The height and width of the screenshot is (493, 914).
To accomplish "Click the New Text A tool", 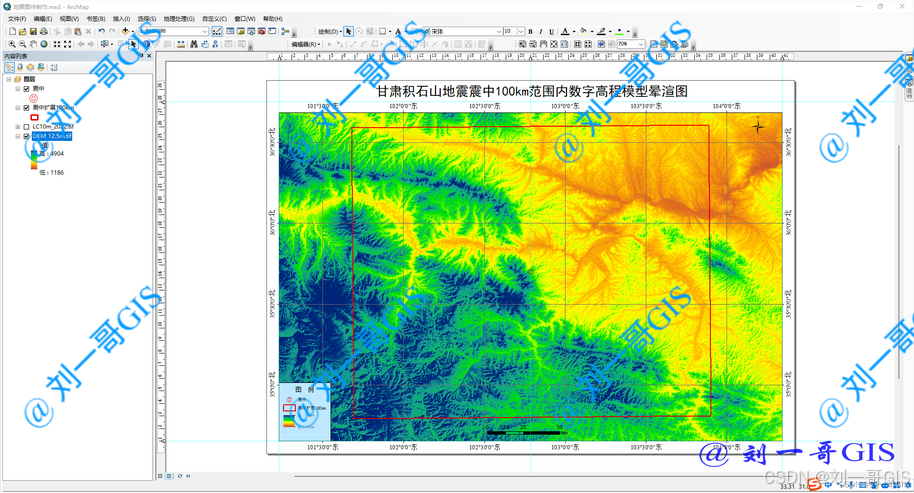I will pos(398,31).
